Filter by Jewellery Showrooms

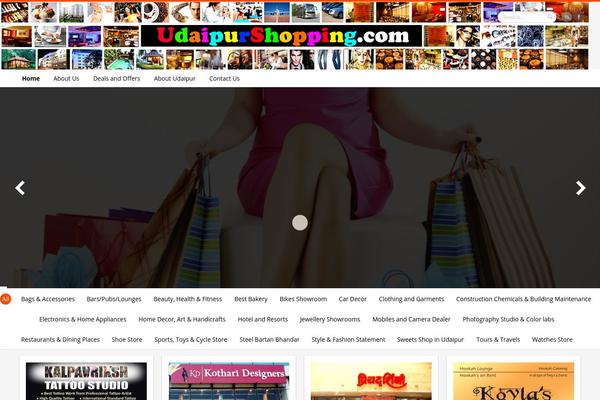coord(330,319)
